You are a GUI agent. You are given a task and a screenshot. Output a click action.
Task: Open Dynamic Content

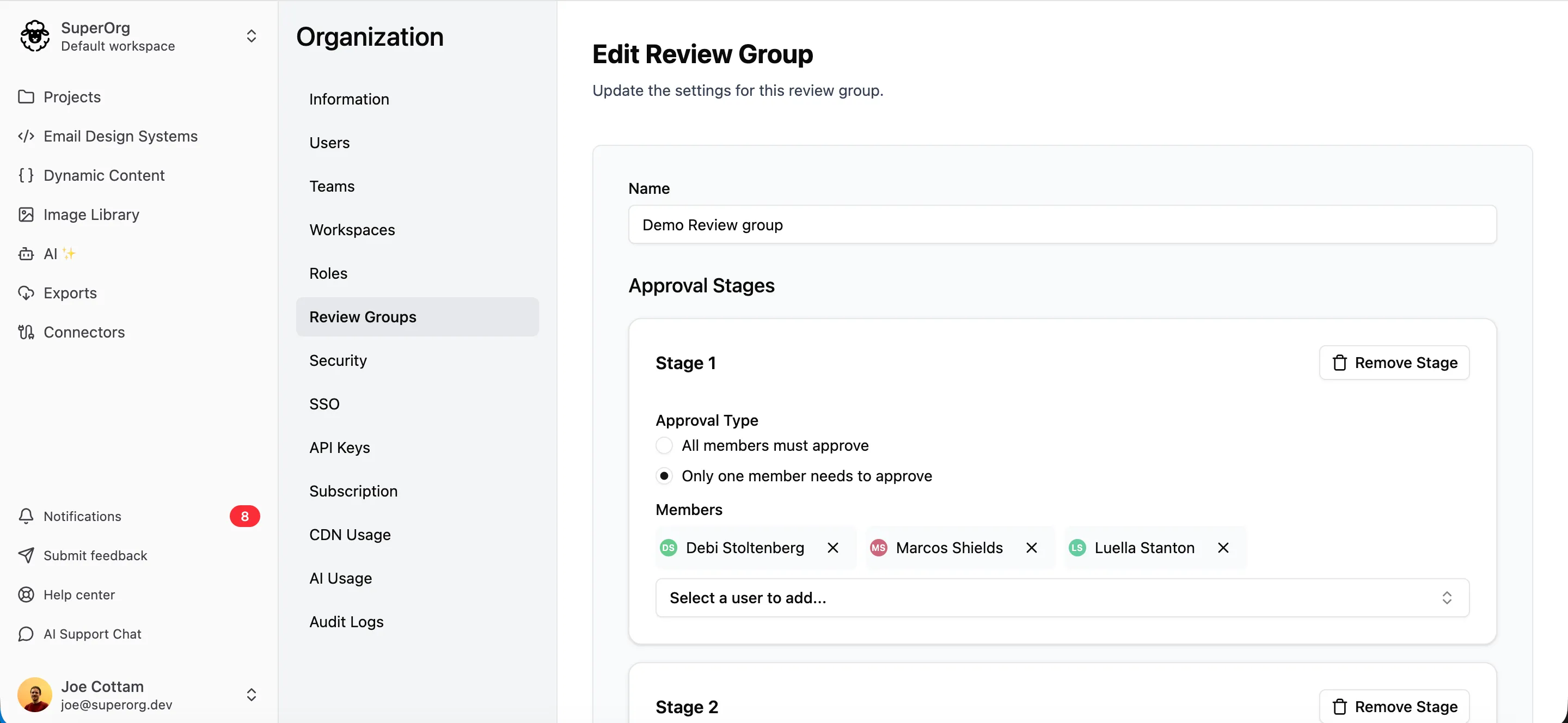[103, 175]
